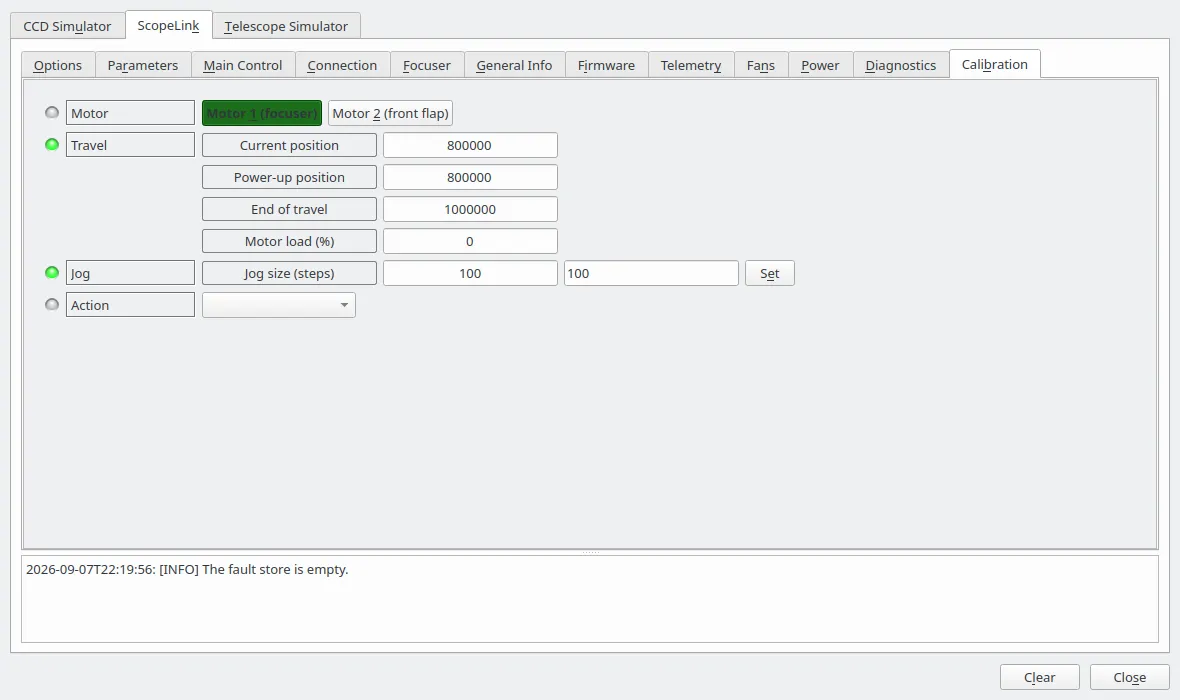Select the Calibration tab

click(x=995, y=64)
